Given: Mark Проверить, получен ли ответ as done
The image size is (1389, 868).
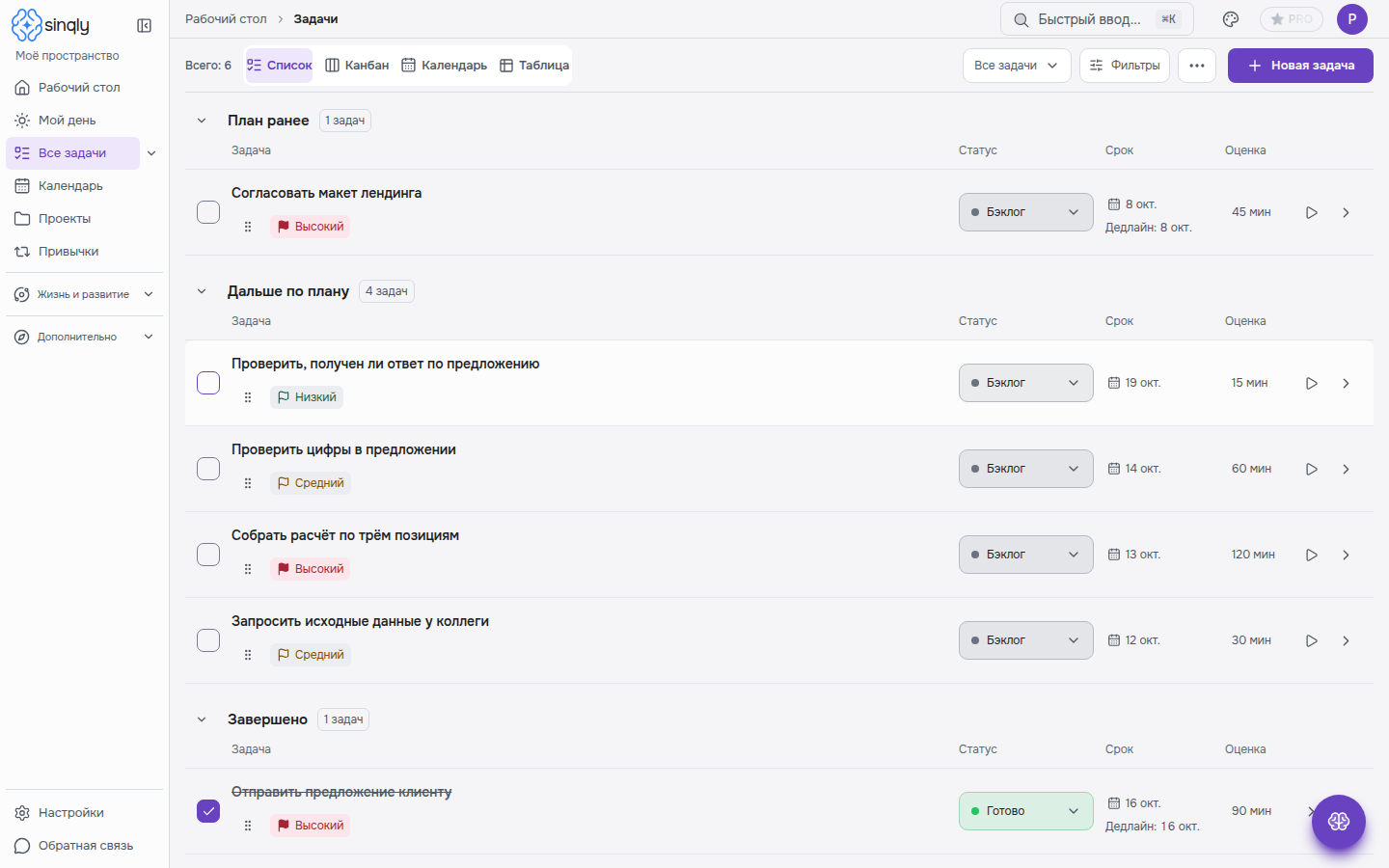Looking at the screenshot, I should point(208,383).
